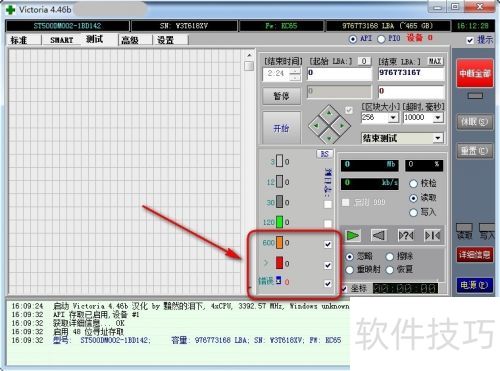Click the |>|<| end-marker icon
Screen dimensions: 500x371
[432, 236]
